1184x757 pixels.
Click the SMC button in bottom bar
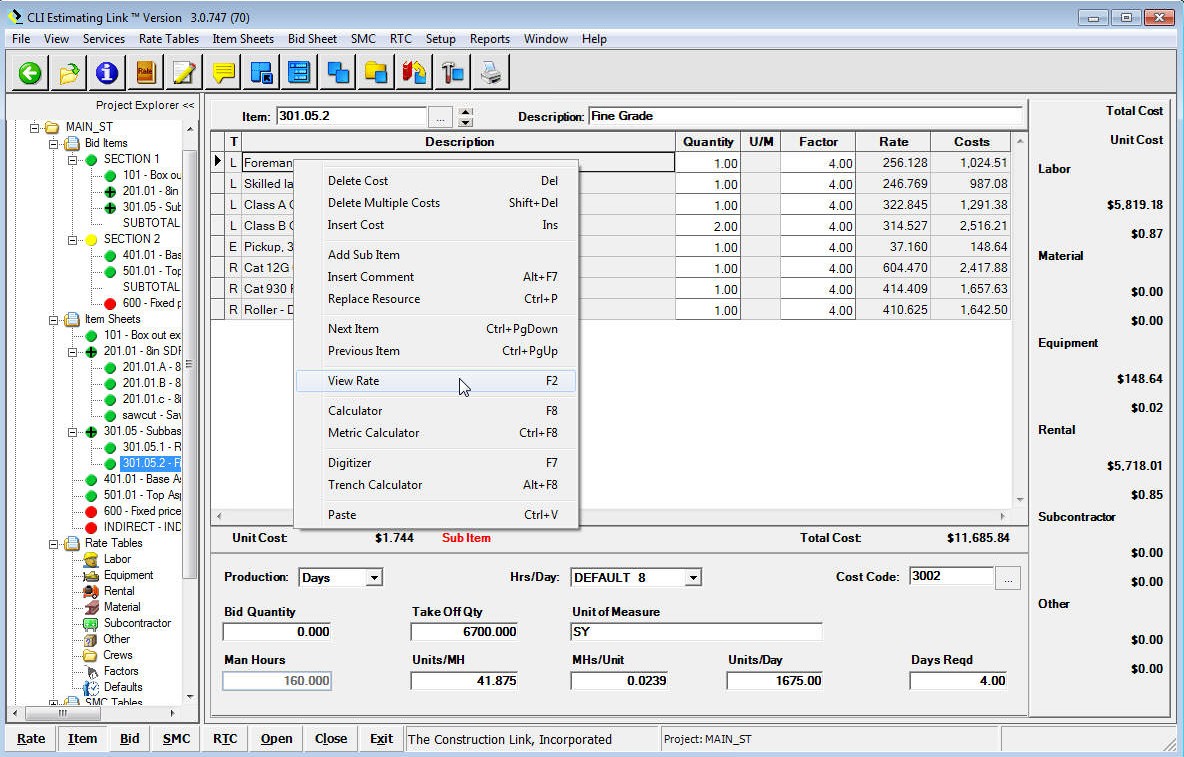[177, 739]
